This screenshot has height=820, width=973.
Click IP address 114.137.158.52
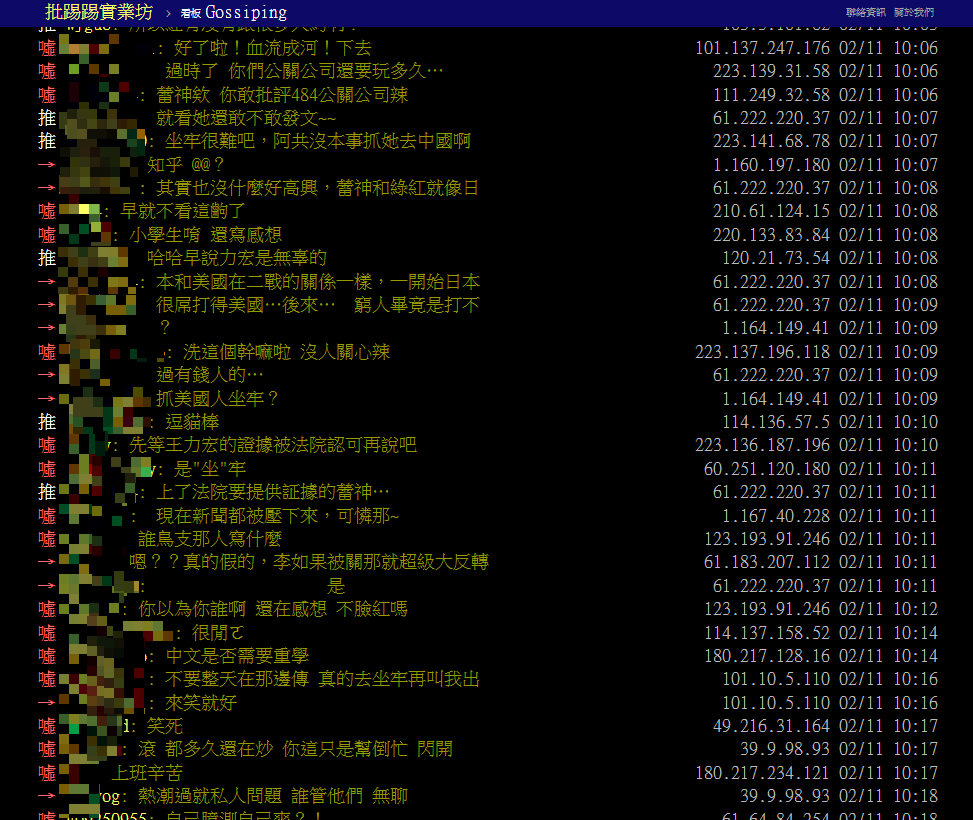point(767,633)
